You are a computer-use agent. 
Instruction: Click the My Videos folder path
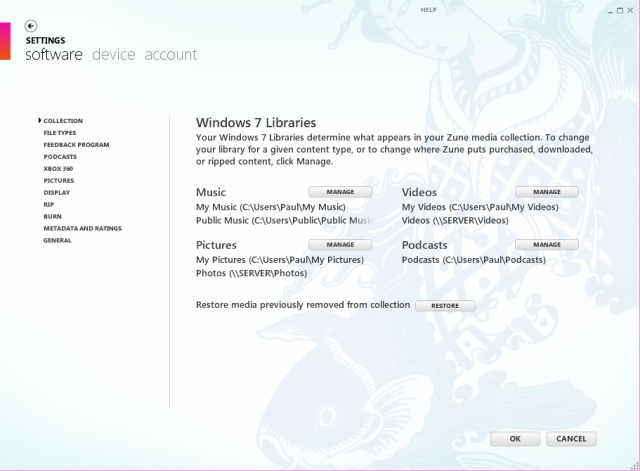[x=480, y=207]
